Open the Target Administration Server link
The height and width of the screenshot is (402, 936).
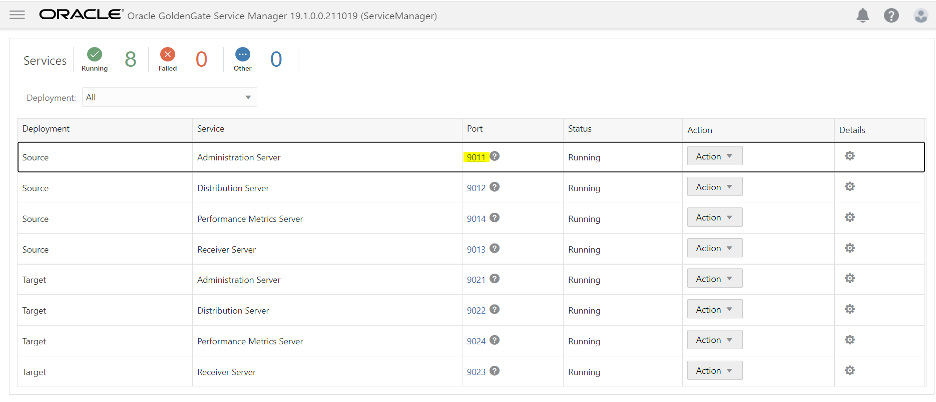pyautogui.click(x=239, y=280)
